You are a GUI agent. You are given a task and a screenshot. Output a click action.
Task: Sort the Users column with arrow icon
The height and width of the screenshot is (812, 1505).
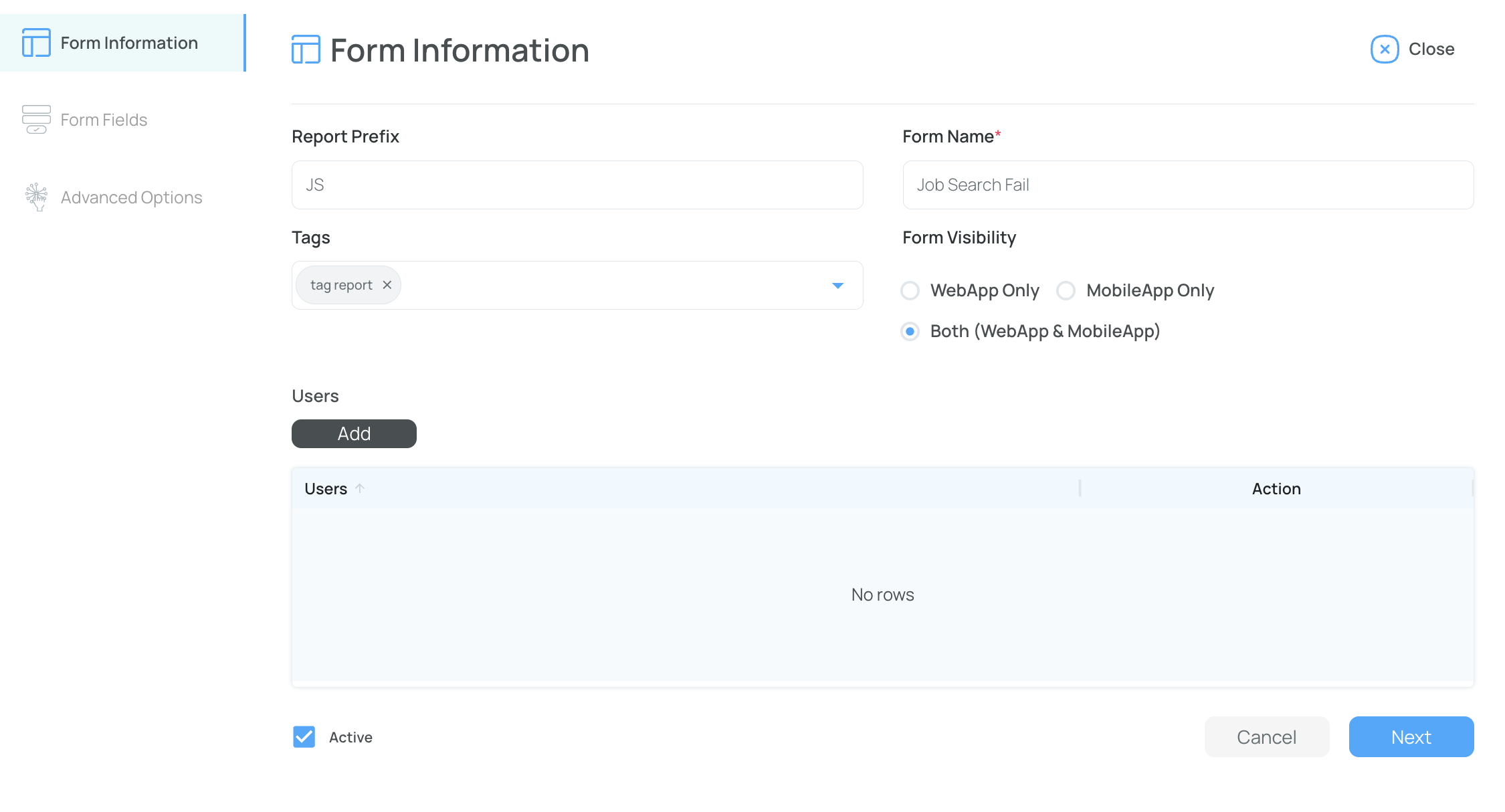[360, 488]
